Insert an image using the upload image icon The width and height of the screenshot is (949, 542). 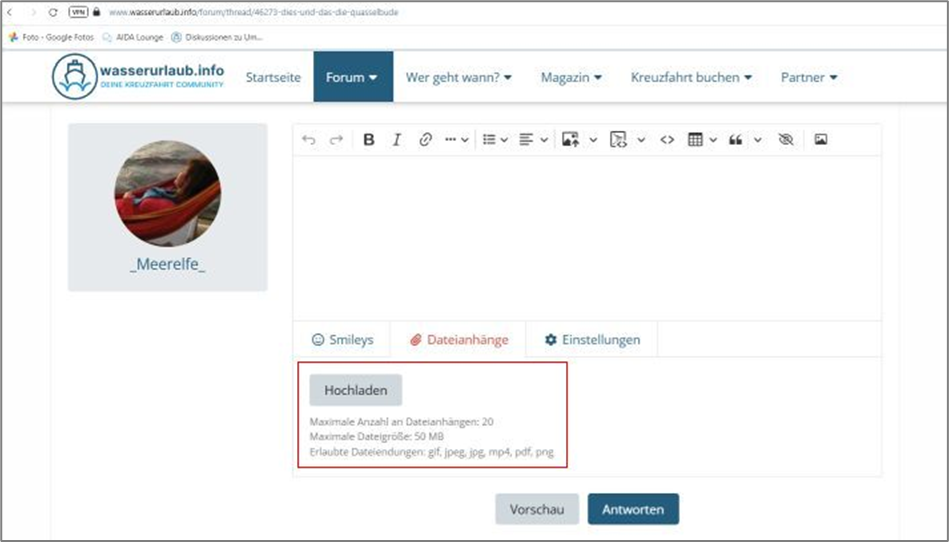tap(571, 140)
